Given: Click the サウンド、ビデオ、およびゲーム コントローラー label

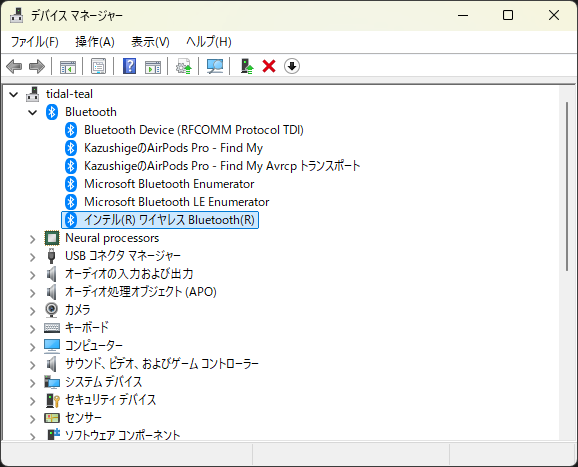Looking at the screenshot, I should point(162,364).
